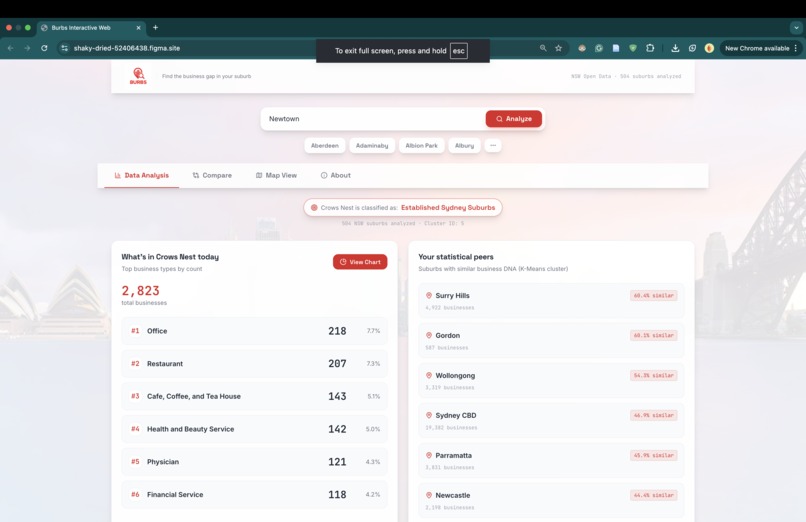Click the green shield extension icon
The image size is (806, 522).
[633, 48]
